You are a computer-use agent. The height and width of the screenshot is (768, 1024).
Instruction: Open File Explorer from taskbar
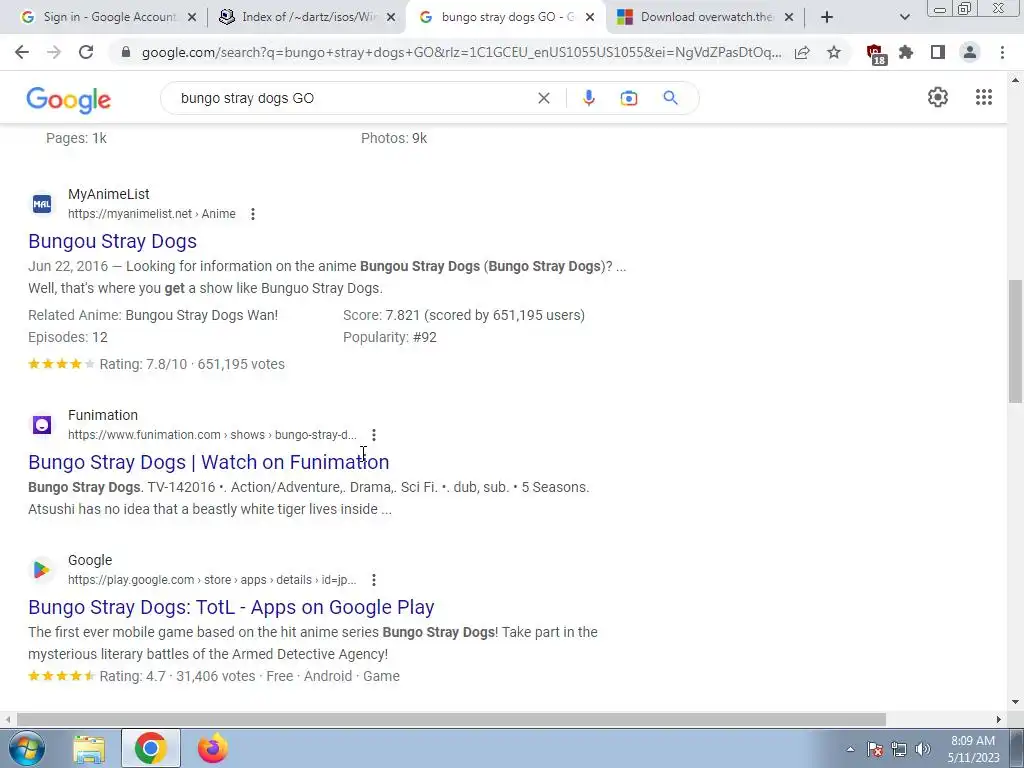point(89,748)
